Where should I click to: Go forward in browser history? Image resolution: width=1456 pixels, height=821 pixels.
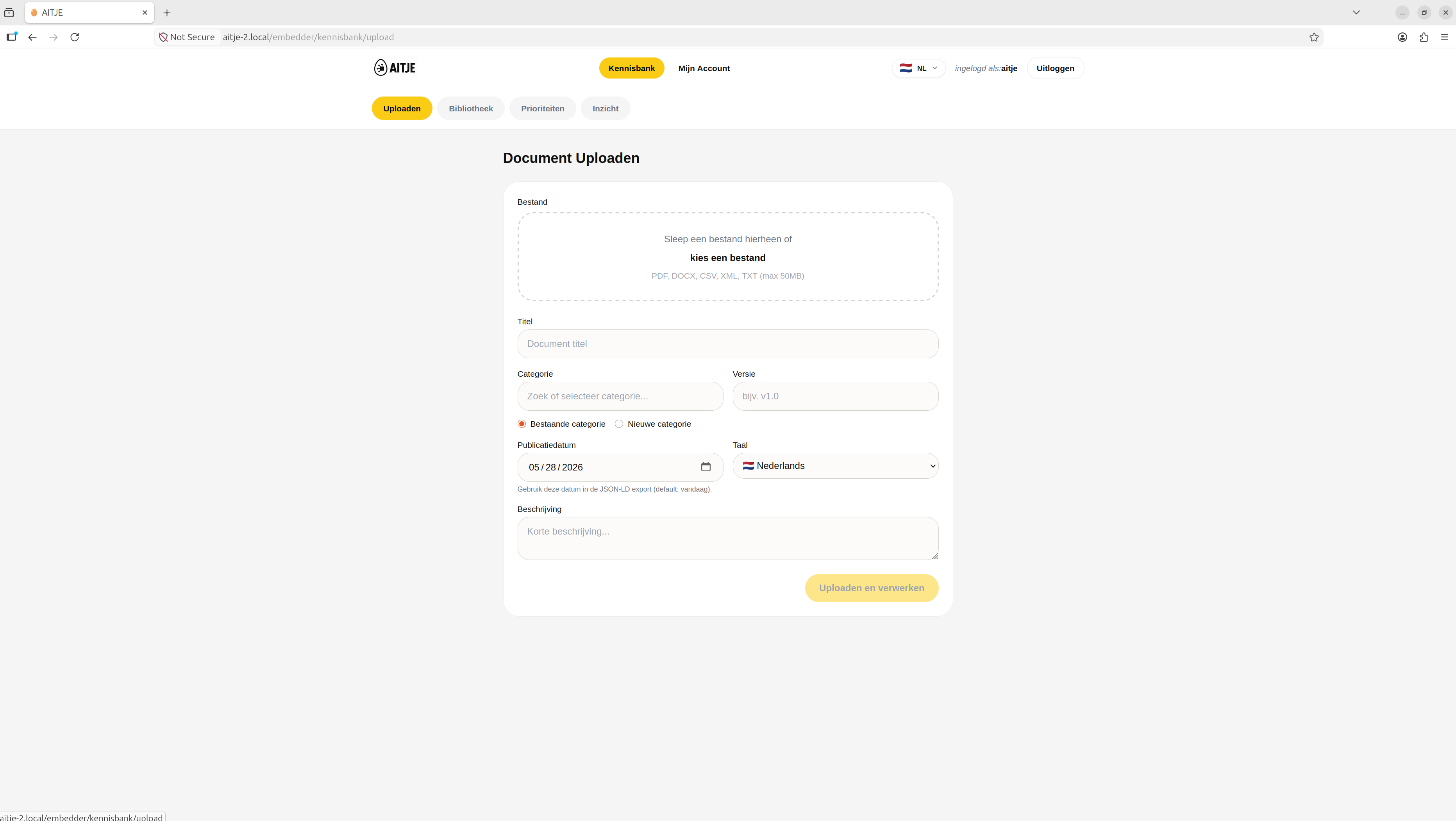54,37
